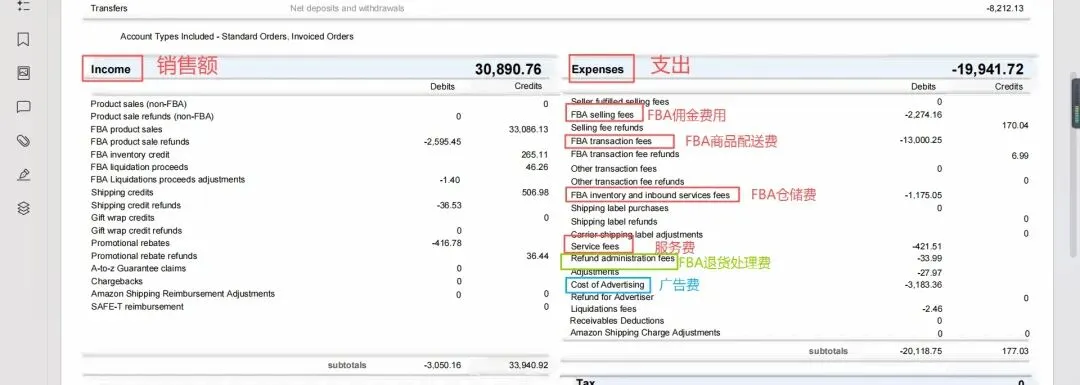The image size is (1080, 385).
Task: Open the page thumbnails panel icon
Action: [x=23, y=73]
